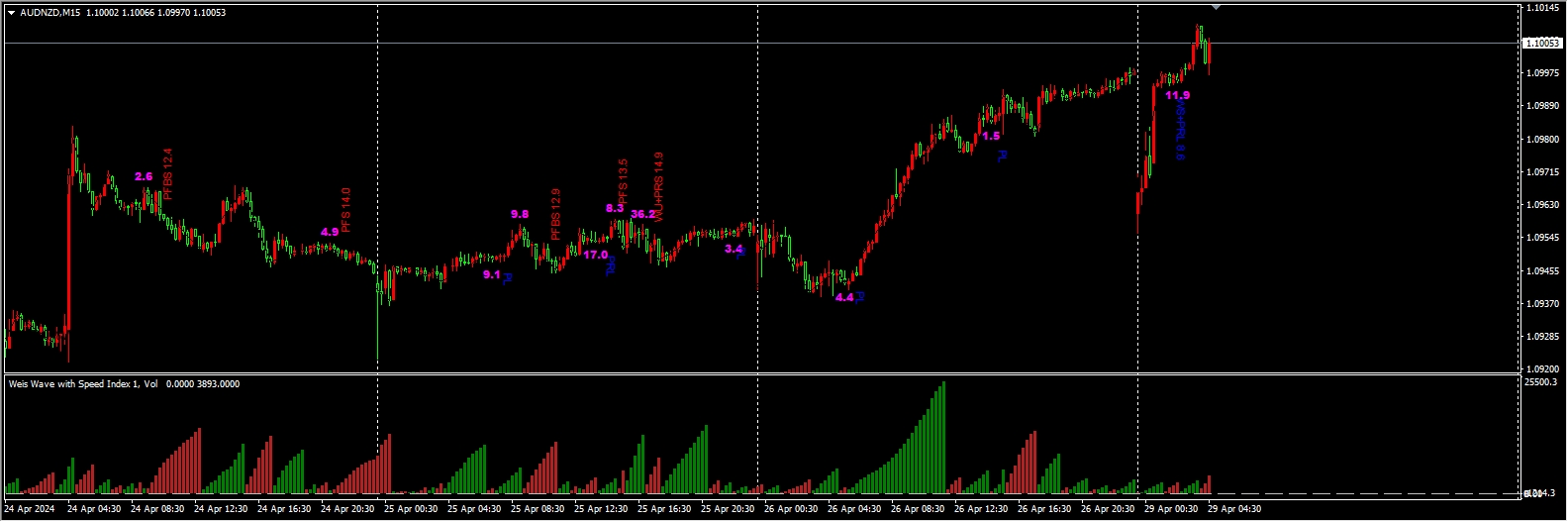Select the 24 Apr 2024 date label
This screenshot has width=1568, height=522.
click(30, 509)
